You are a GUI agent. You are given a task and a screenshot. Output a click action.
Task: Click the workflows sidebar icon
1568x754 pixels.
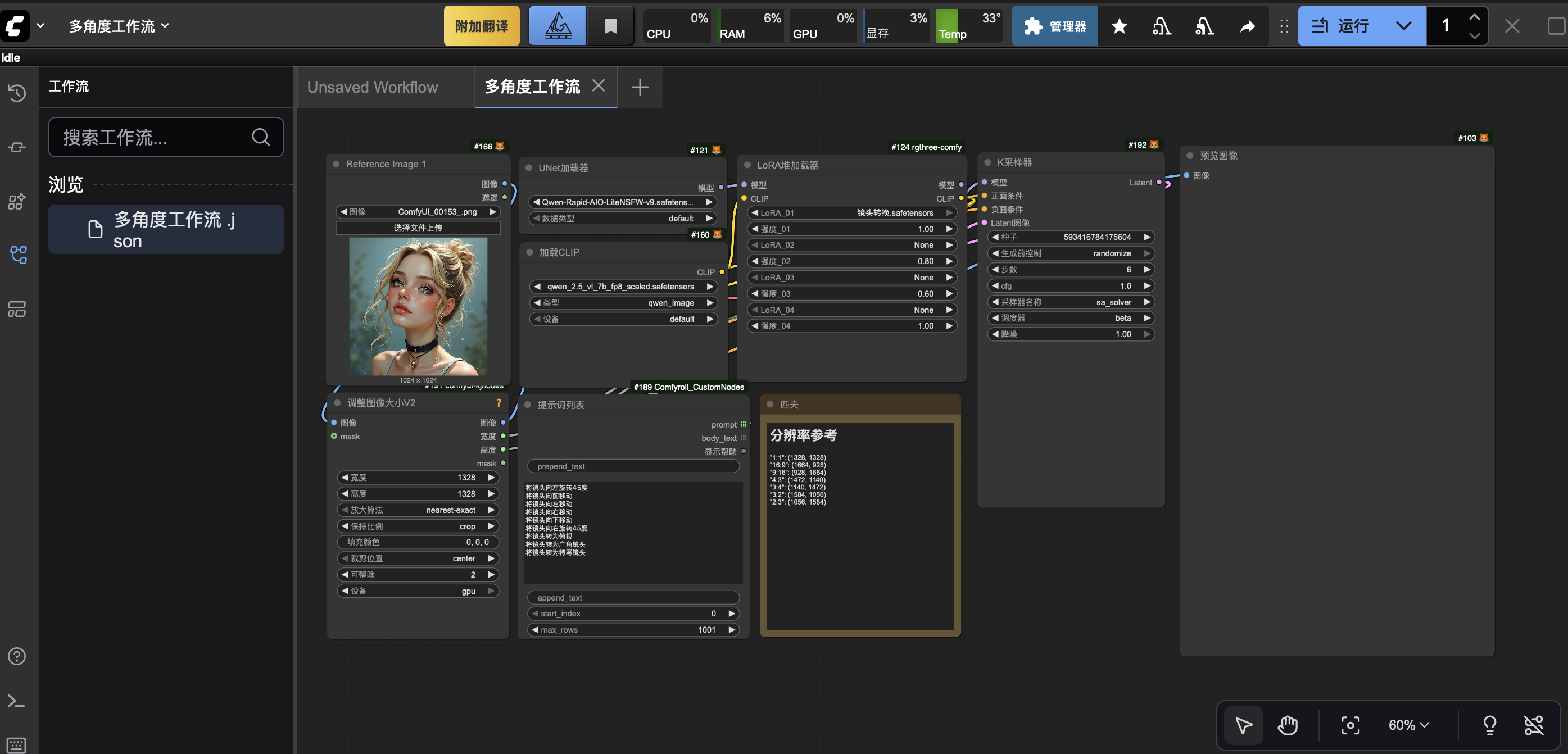(17, 255)
